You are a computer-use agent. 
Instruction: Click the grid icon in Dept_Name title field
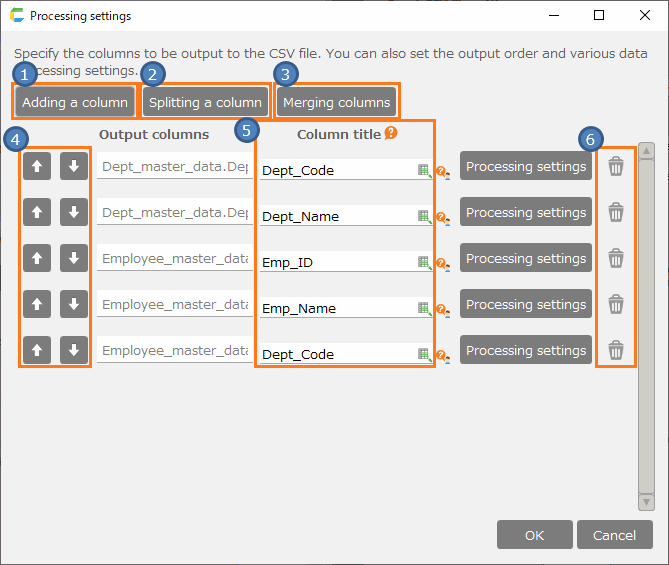click(x=424, y=217)
